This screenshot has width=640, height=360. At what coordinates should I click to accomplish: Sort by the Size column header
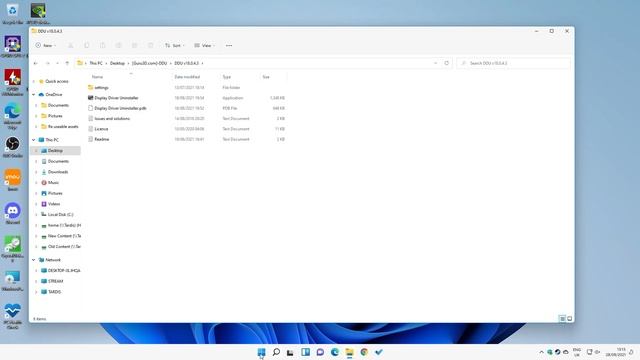[266, 77]
